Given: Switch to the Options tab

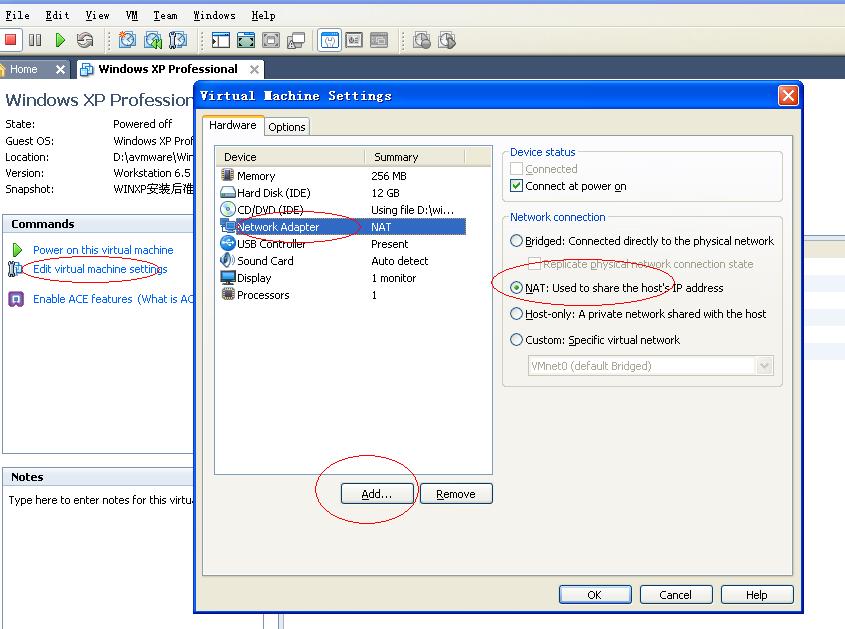Looking at the screenshot, I should [x=287, y=127].
